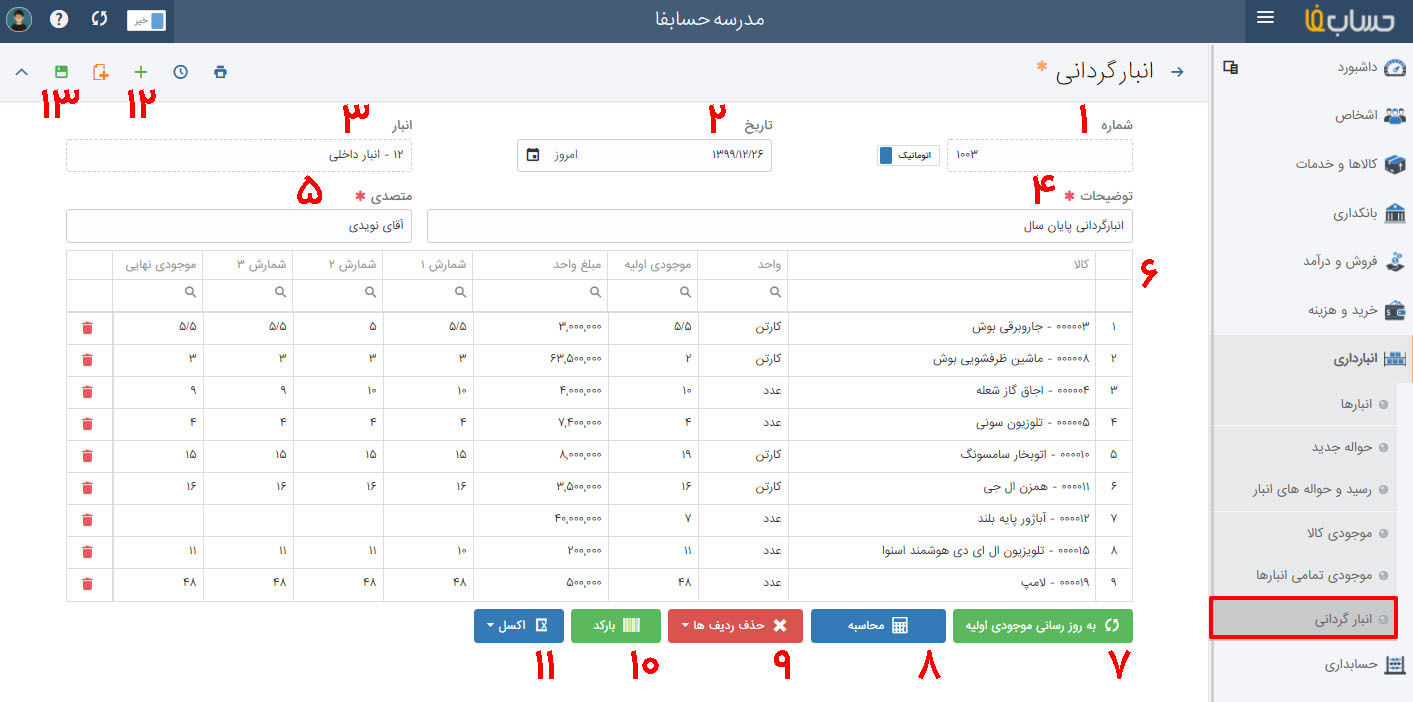Screen dimensions: 1413x702
Task: Collapse header with the up chevron
Action: 22,72
